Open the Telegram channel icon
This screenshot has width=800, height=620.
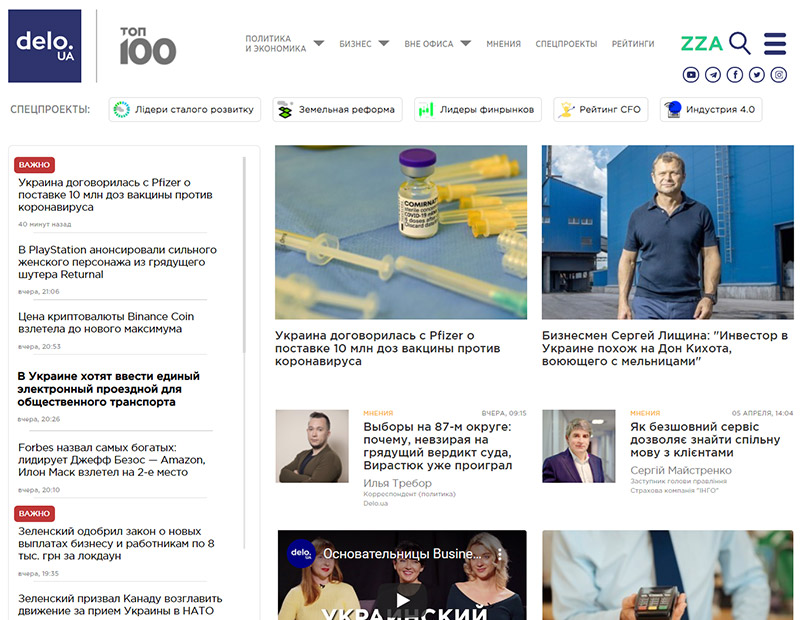point(713,75)
